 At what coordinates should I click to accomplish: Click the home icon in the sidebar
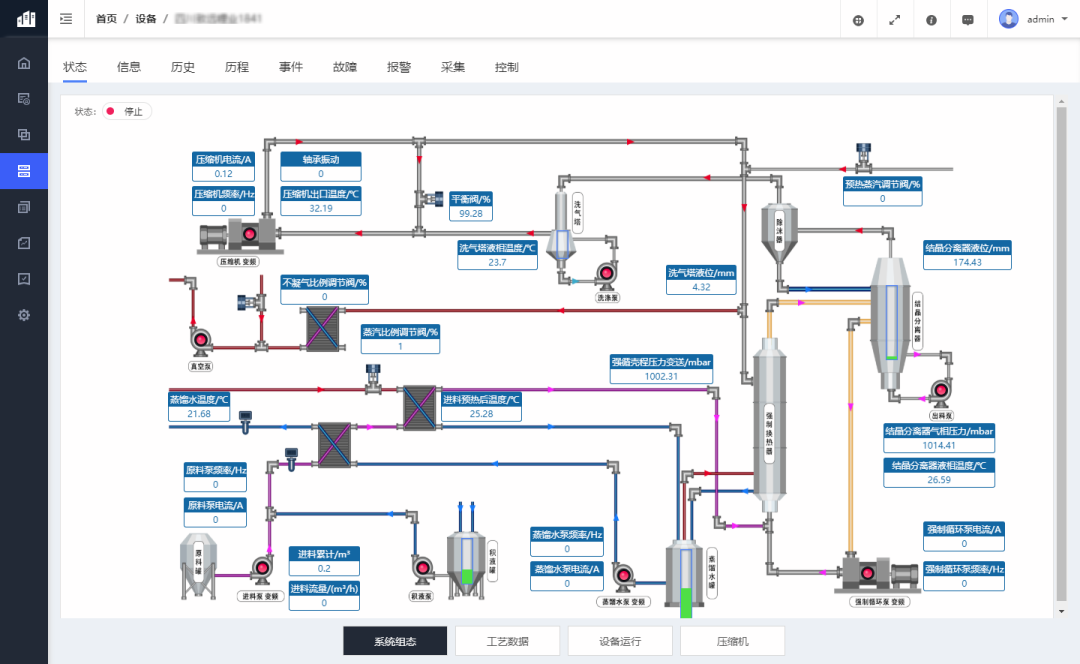pos(24,63)
